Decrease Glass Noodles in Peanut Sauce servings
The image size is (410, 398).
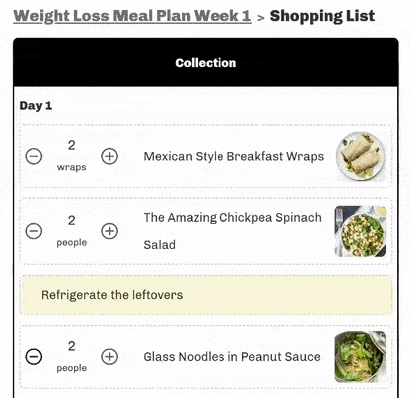coord(34,357)
